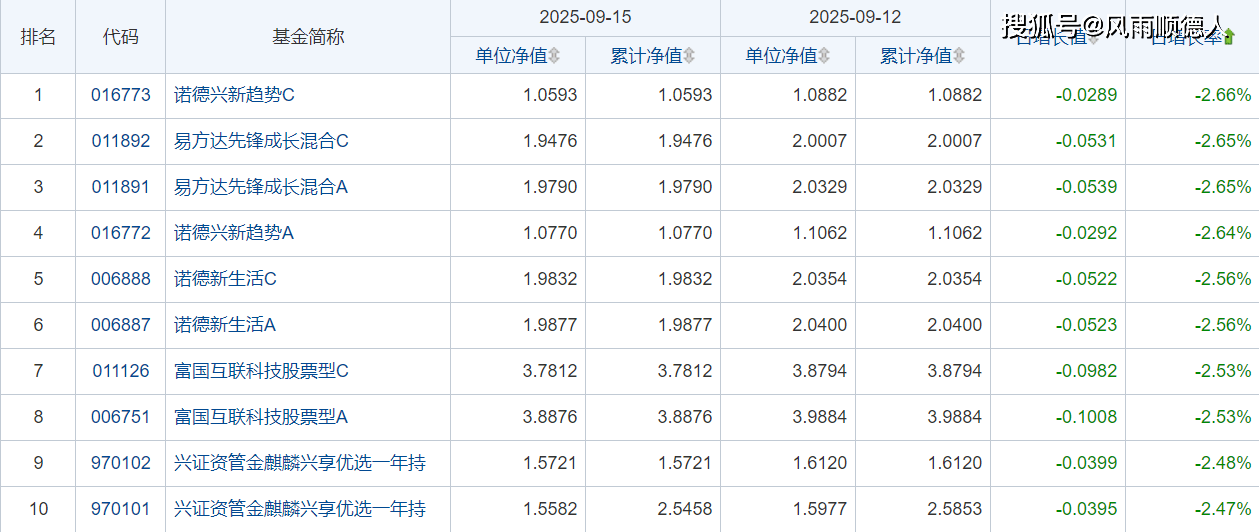Viewport: 1259px width, 532px height.
Task: Click the 排名 column header
Action: click(38, 37)
